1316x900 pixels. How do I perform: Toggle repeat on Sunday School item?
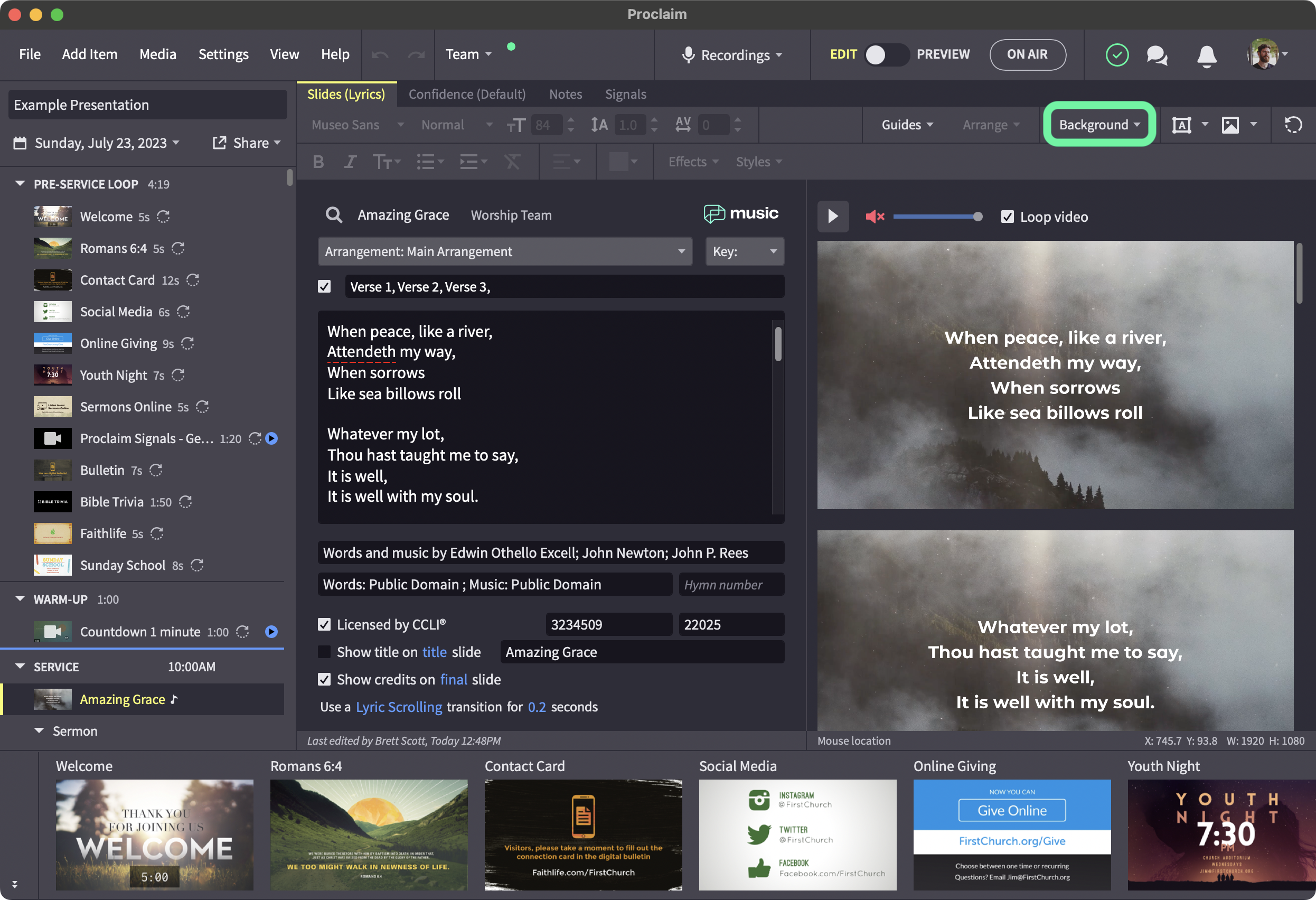(x=197, y=565)
